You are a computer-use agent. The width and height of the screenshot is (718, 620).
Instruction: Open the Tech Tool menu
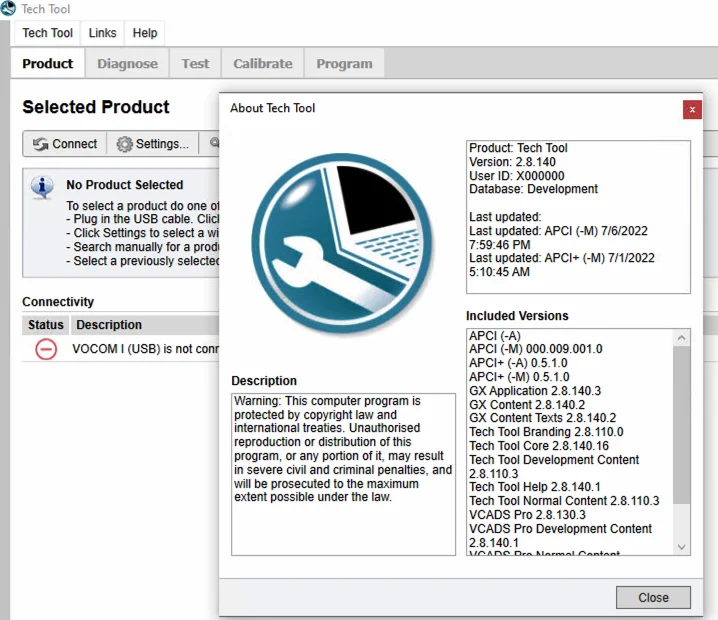click(x=47, y=33)
